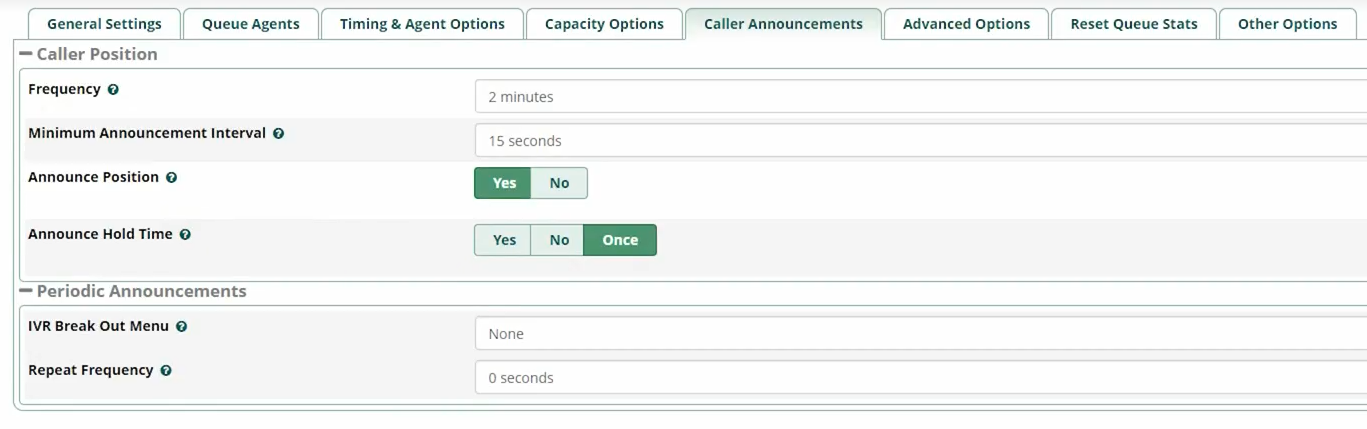
Task: Set Announce Position to Yes
Action: tap(503, 183)
